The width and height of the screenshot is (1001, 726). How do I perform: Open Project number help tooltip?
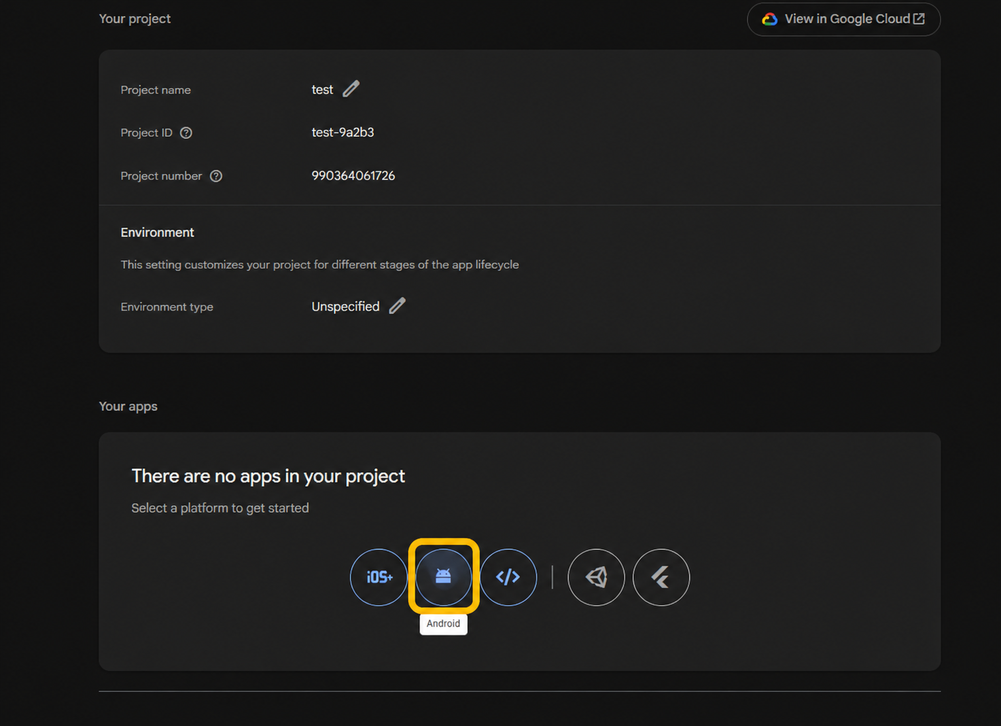(216, 176)
